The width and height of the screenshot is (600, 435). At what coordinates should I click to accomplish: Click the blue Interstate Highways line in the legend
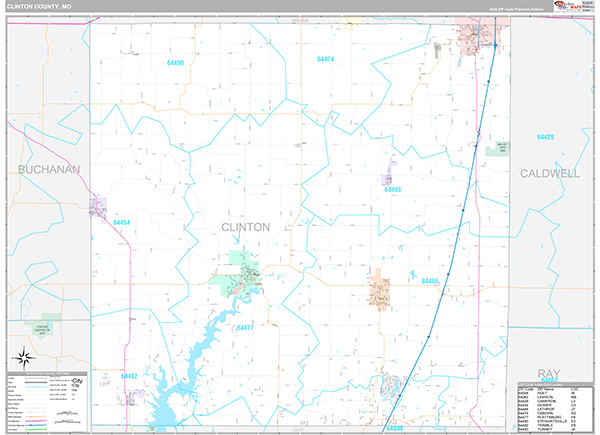click(x=36, y=425)
